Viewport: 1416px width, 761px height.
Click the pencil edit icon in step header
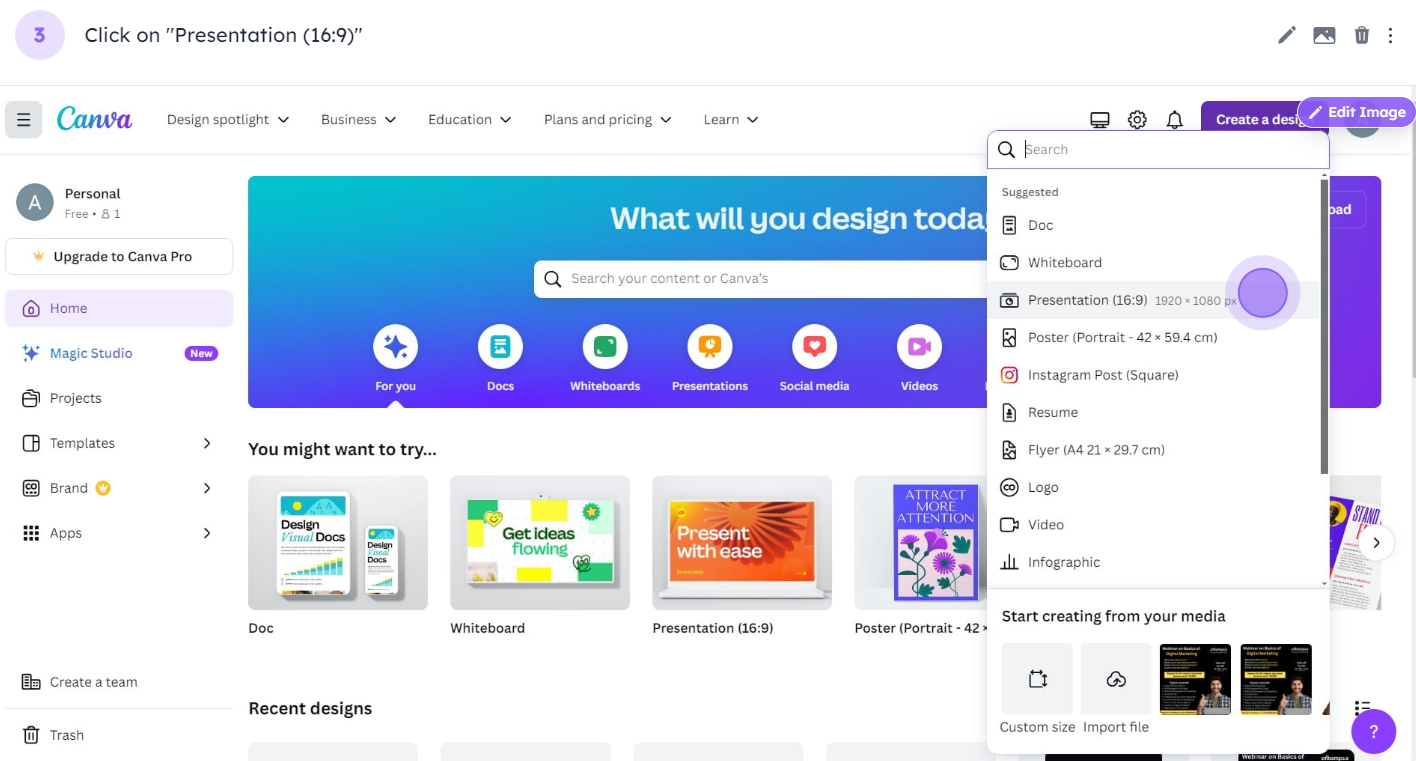[x=1287, y=35]
